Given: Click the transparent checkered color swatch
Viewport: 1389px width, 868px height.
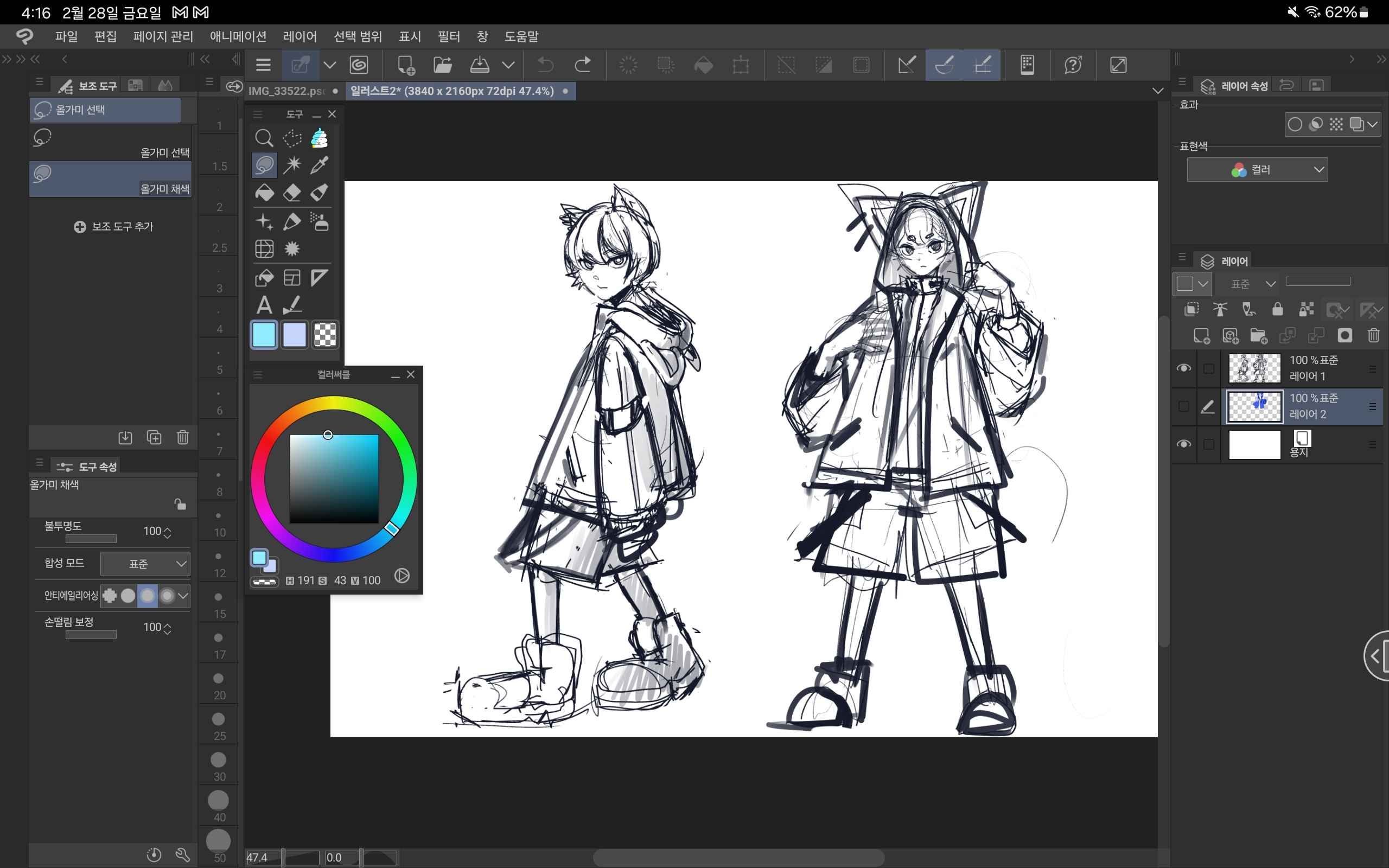Looking at the screenshot, I should (x=325, y=335).
